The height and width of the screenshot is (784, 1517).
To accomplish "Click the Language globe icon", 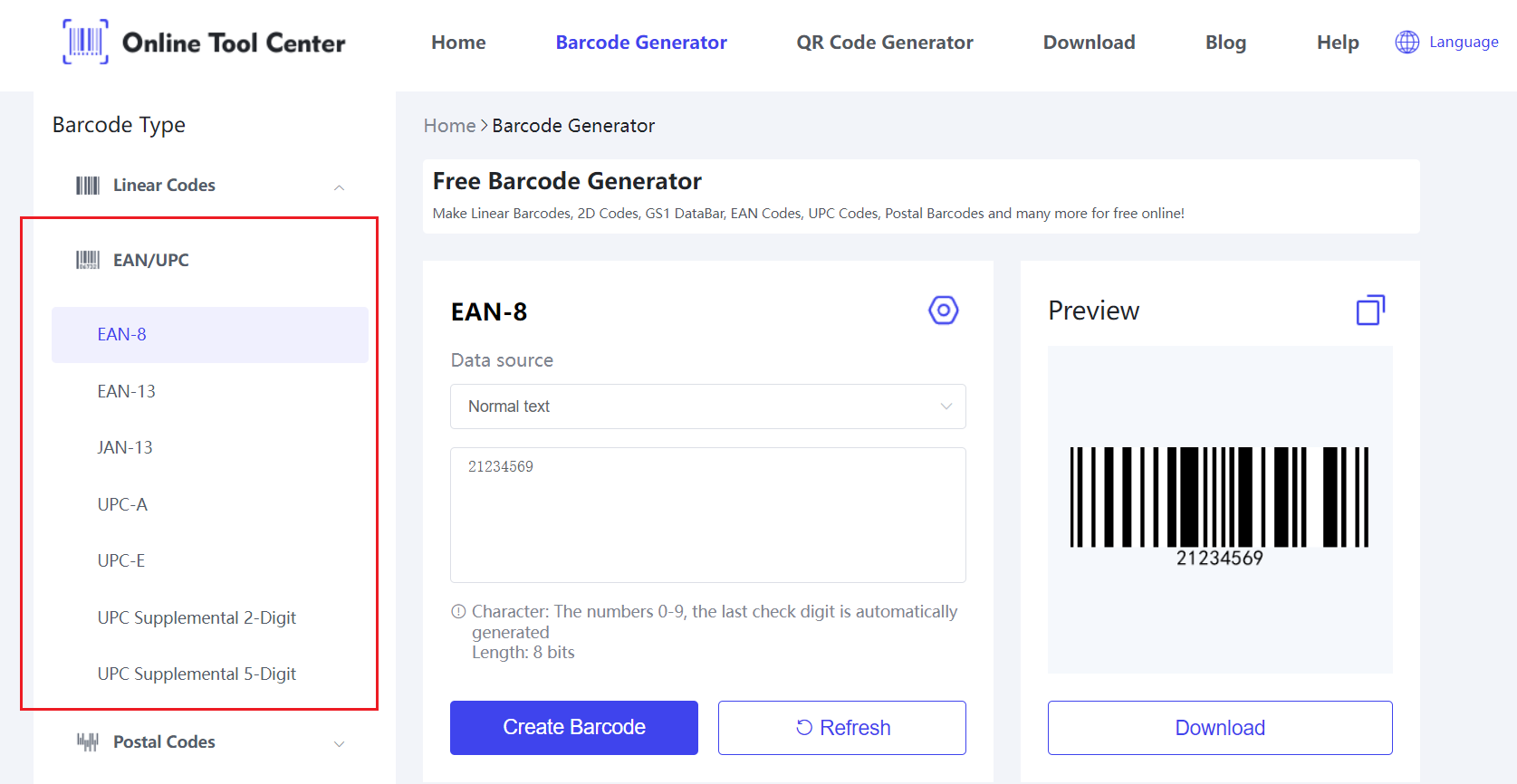I will (1407, 42).
